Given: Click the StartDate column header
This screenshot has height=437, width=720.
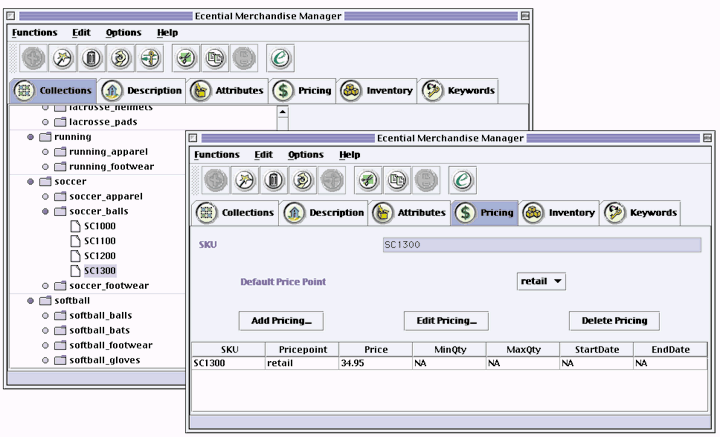Looking at the screenshot, I should click(596, 349).
